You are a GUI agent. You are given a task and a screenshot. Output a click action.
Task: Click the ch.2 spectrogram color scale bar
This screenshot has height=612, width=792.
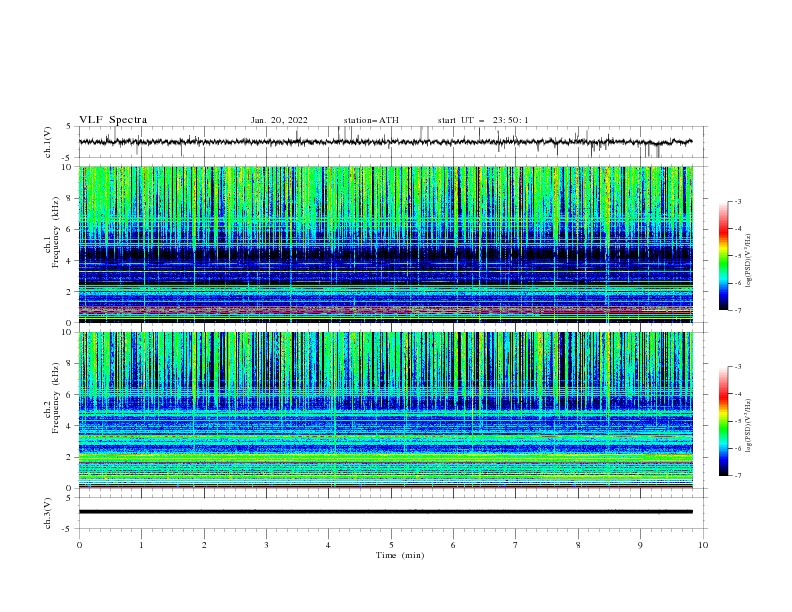pos(724,421)
